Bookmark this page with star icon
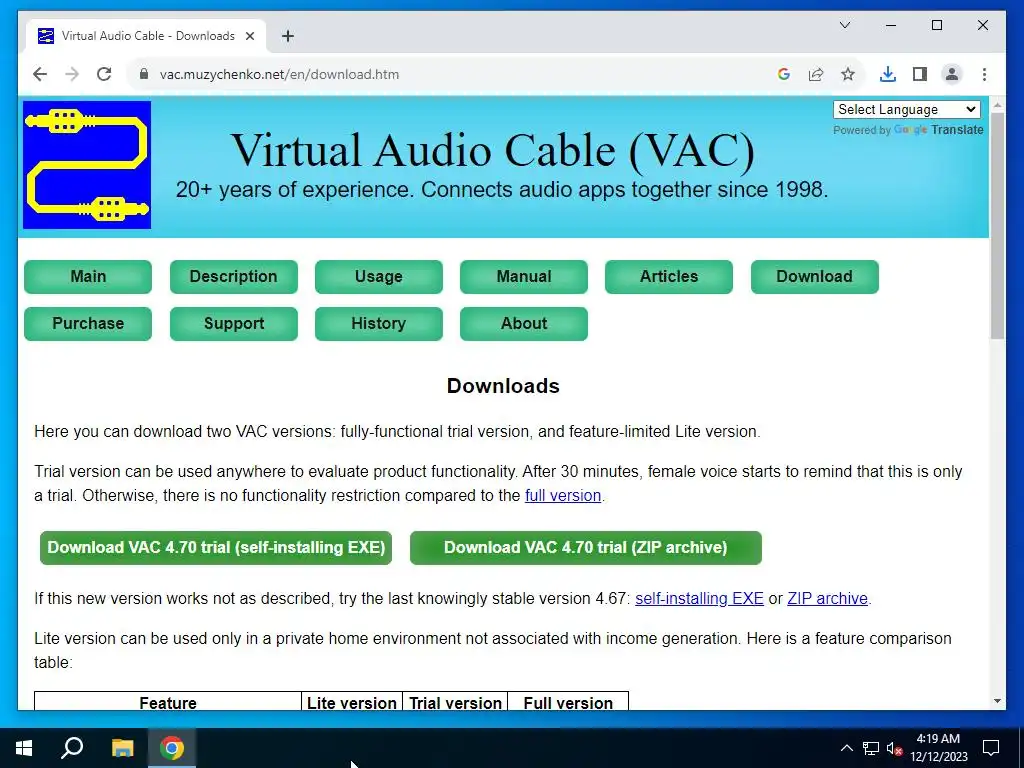This screenshot has width=1024, height=768. pyautogui.click(x=848, y=74)
